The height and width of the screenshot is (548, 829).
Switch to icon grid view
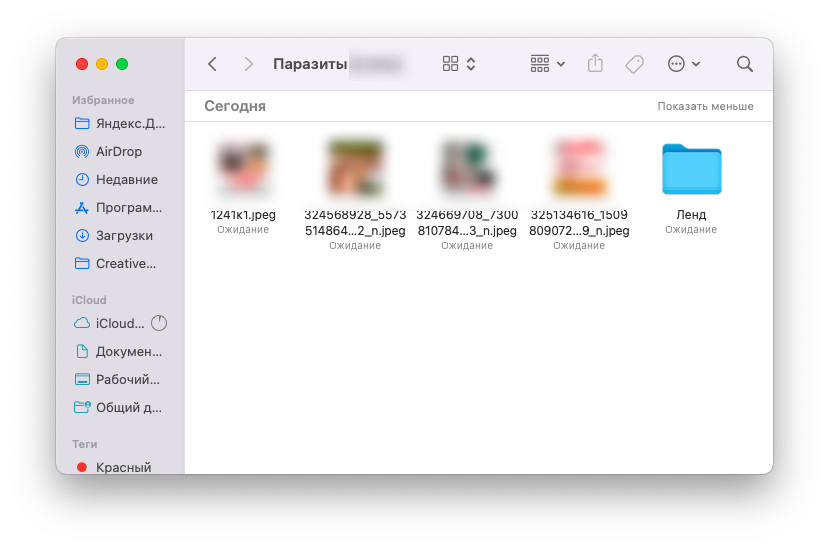click(450, 64)
